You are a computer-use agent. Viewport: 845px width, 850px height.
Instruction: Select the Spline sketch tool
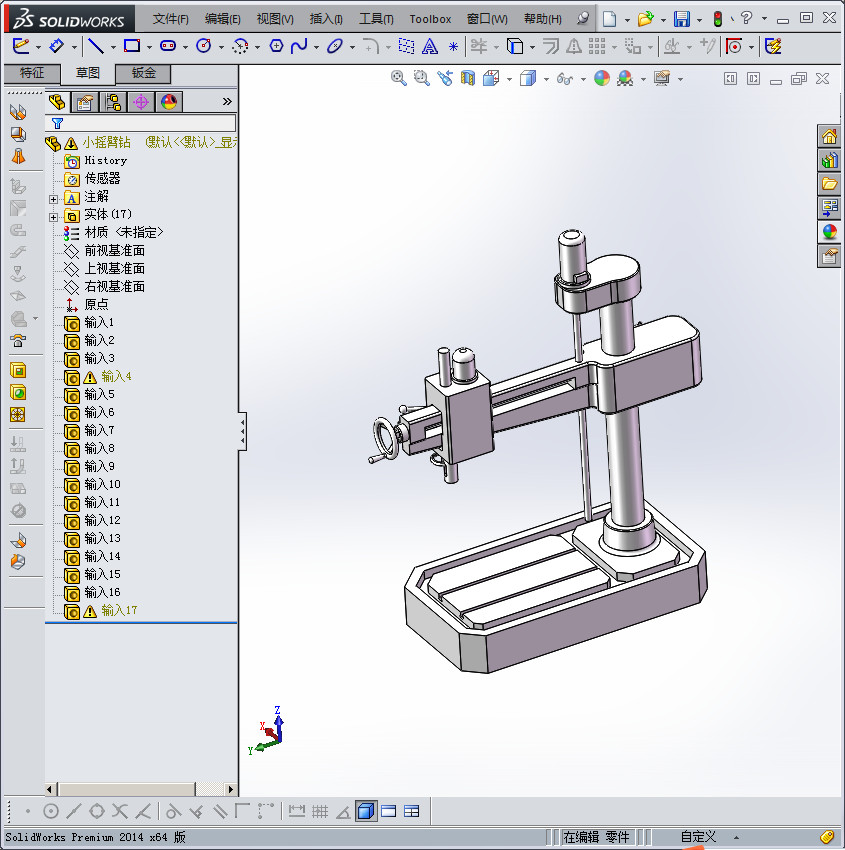299,46
